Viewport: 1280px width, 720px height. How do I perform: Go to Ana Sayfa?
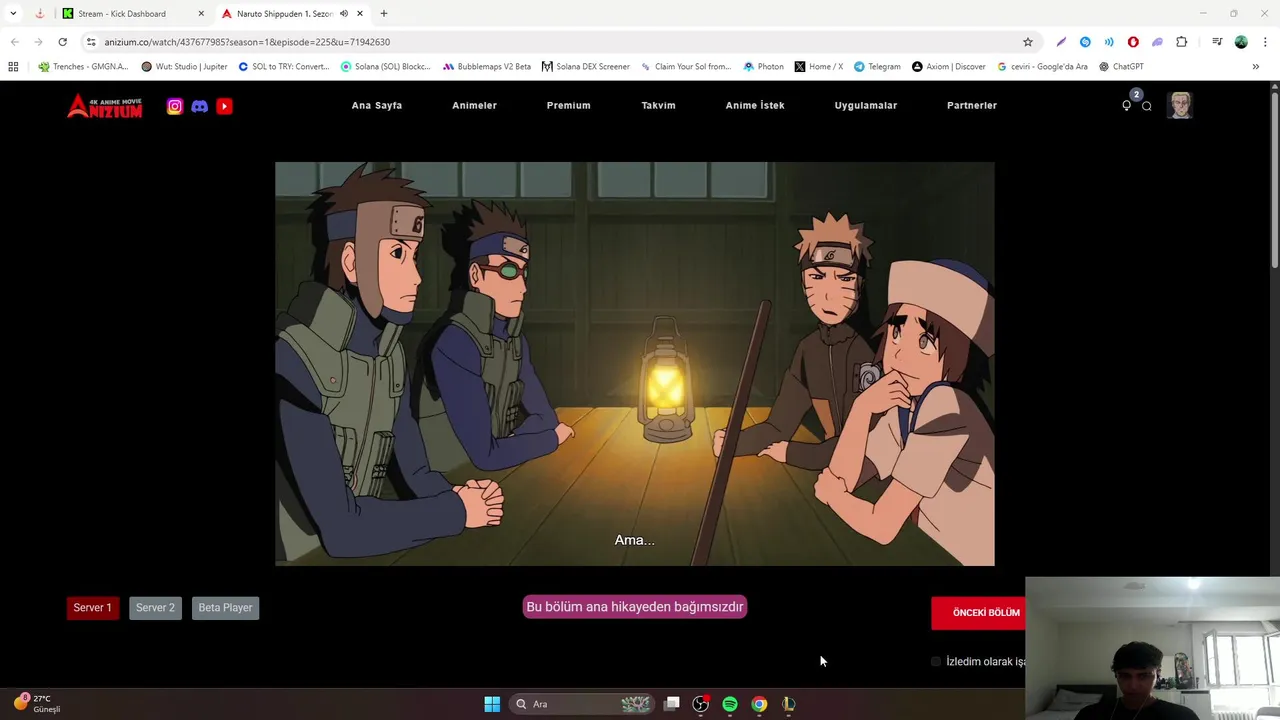click(377, 106)
